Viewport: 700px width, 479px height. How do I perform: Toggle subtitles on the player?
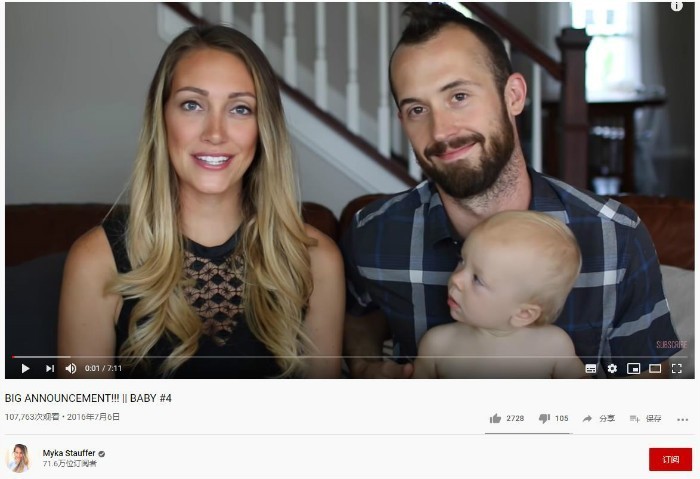coord(591,368)
